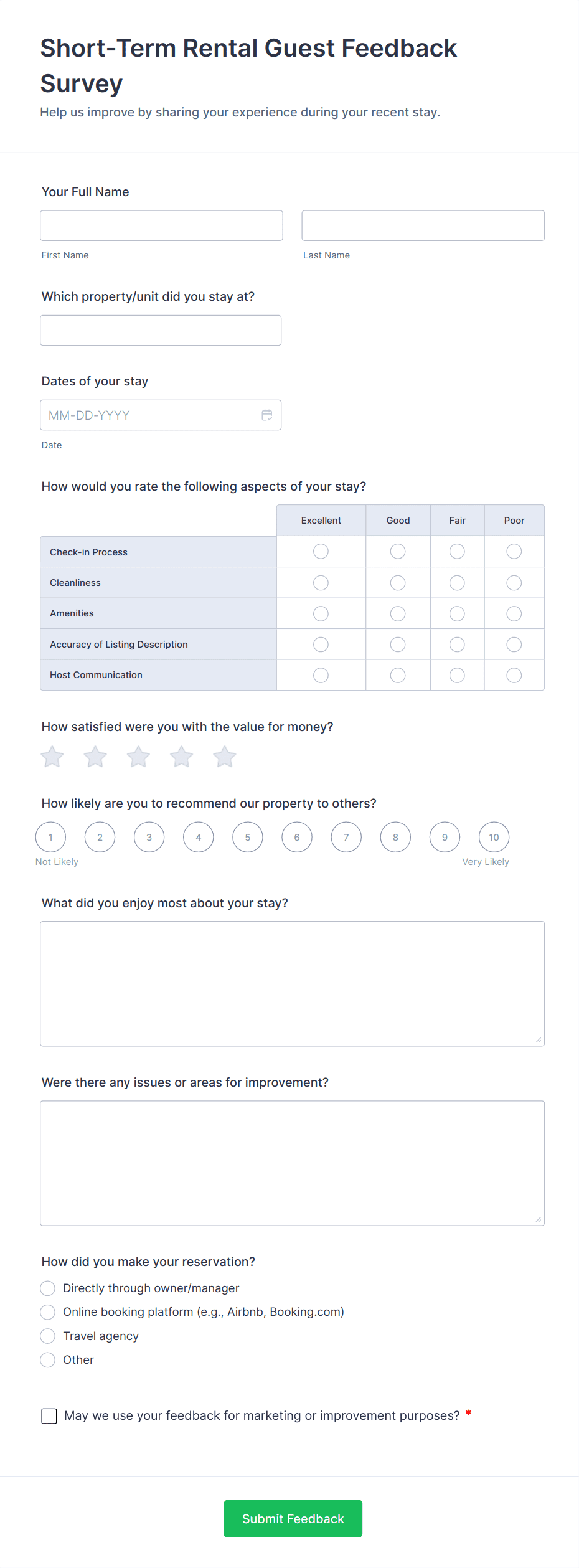579x1568 pixels.
Task: Choose Travel agency reservation option
Action: point(48,1336)
